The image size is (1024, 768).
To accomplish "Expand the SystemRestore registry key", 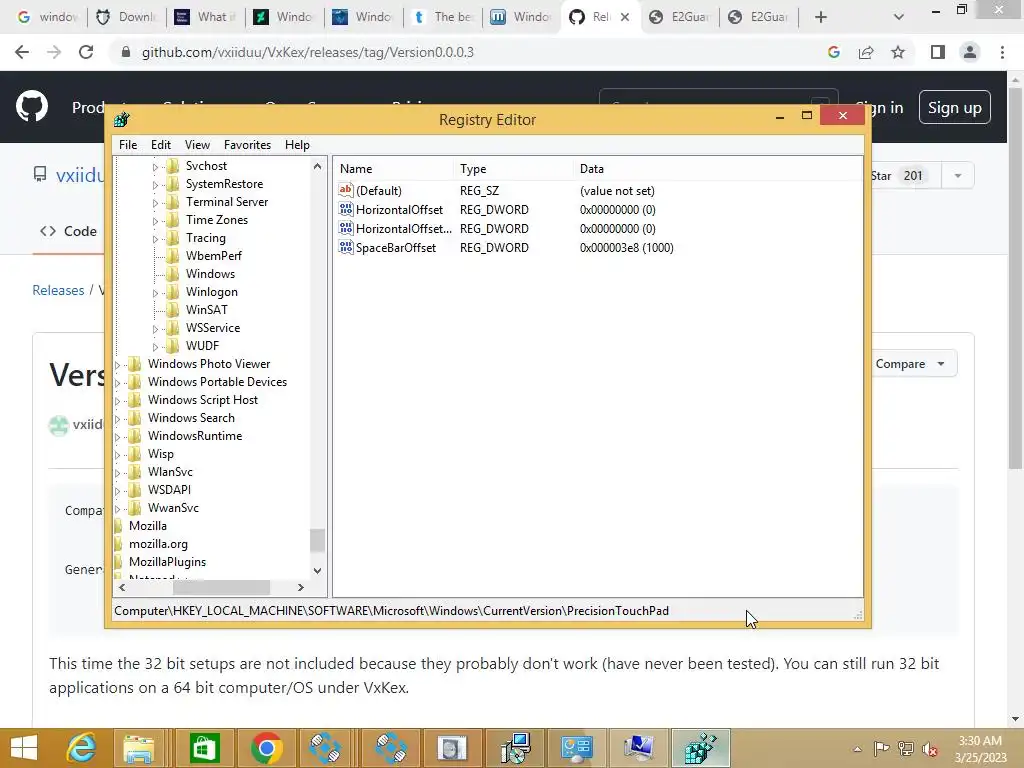I will coord(155,185).
